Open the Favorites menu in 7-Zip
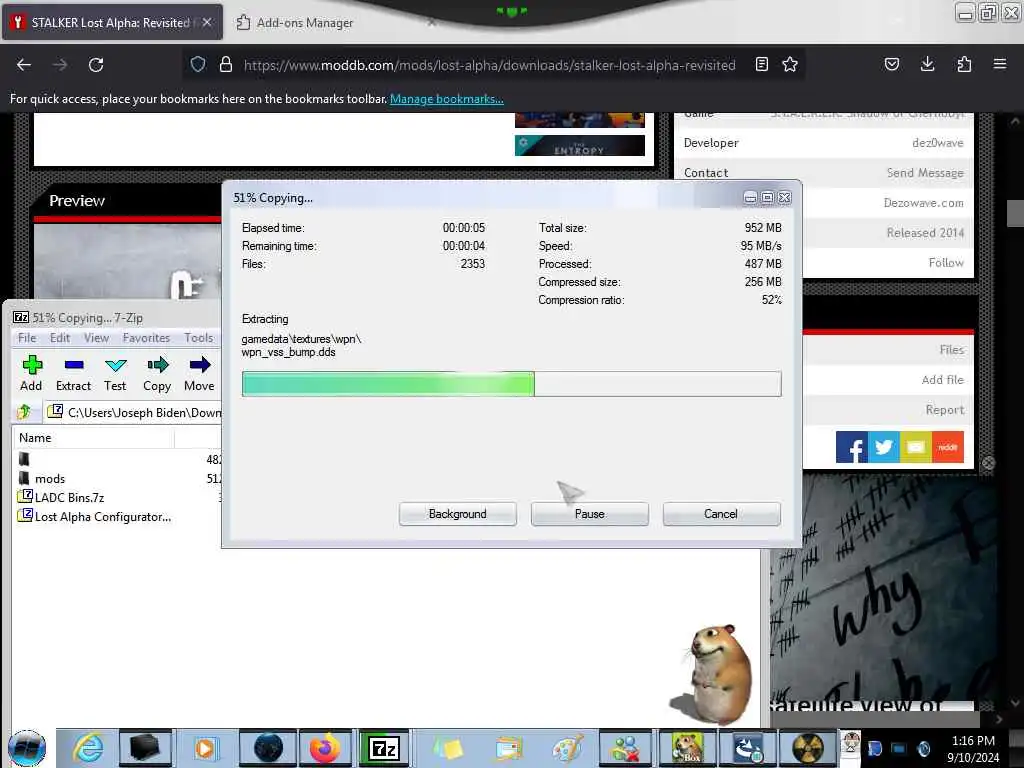The width and height of the screenshot is (1024, 768). click(146, 338)
